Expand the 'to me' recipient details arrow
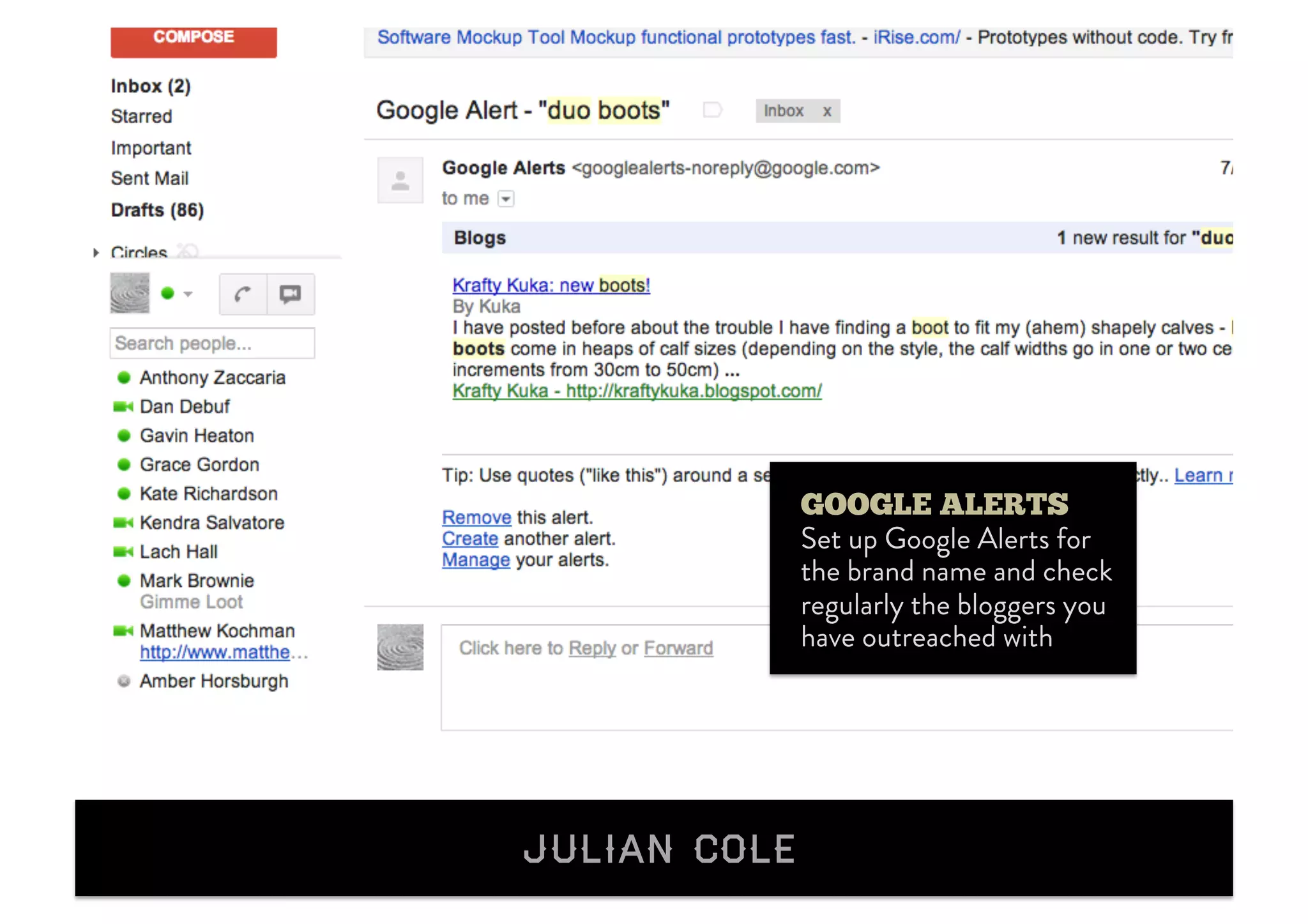This screenshot has width=1308, height=924. 506,199
